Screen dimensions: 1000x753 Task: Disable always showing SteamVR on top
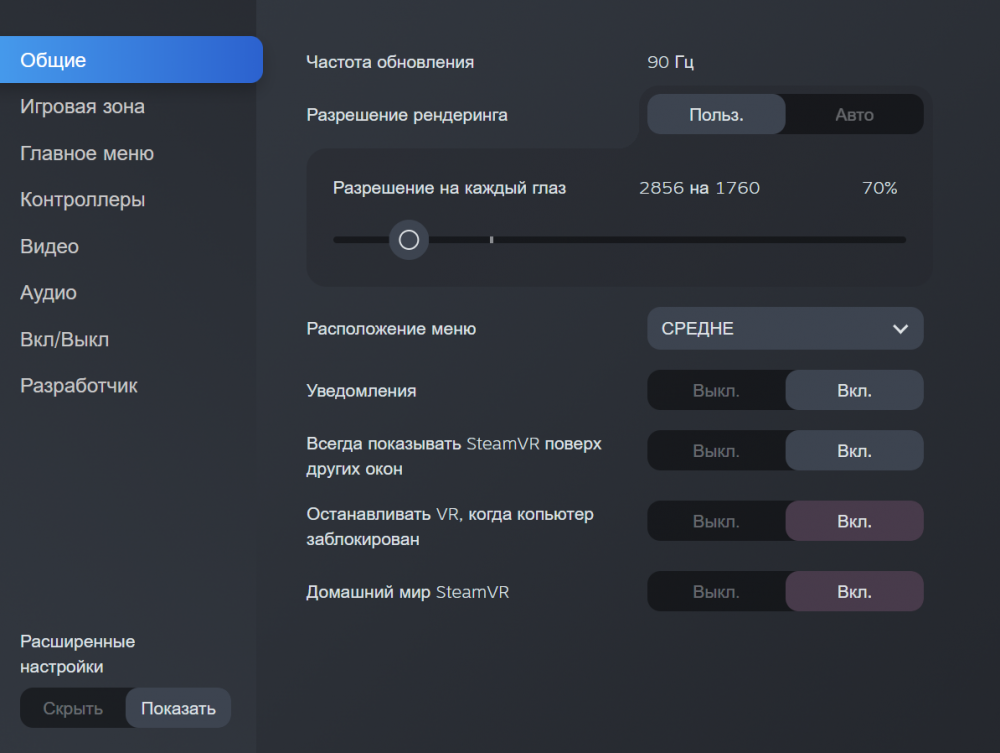tap(716, 451)
